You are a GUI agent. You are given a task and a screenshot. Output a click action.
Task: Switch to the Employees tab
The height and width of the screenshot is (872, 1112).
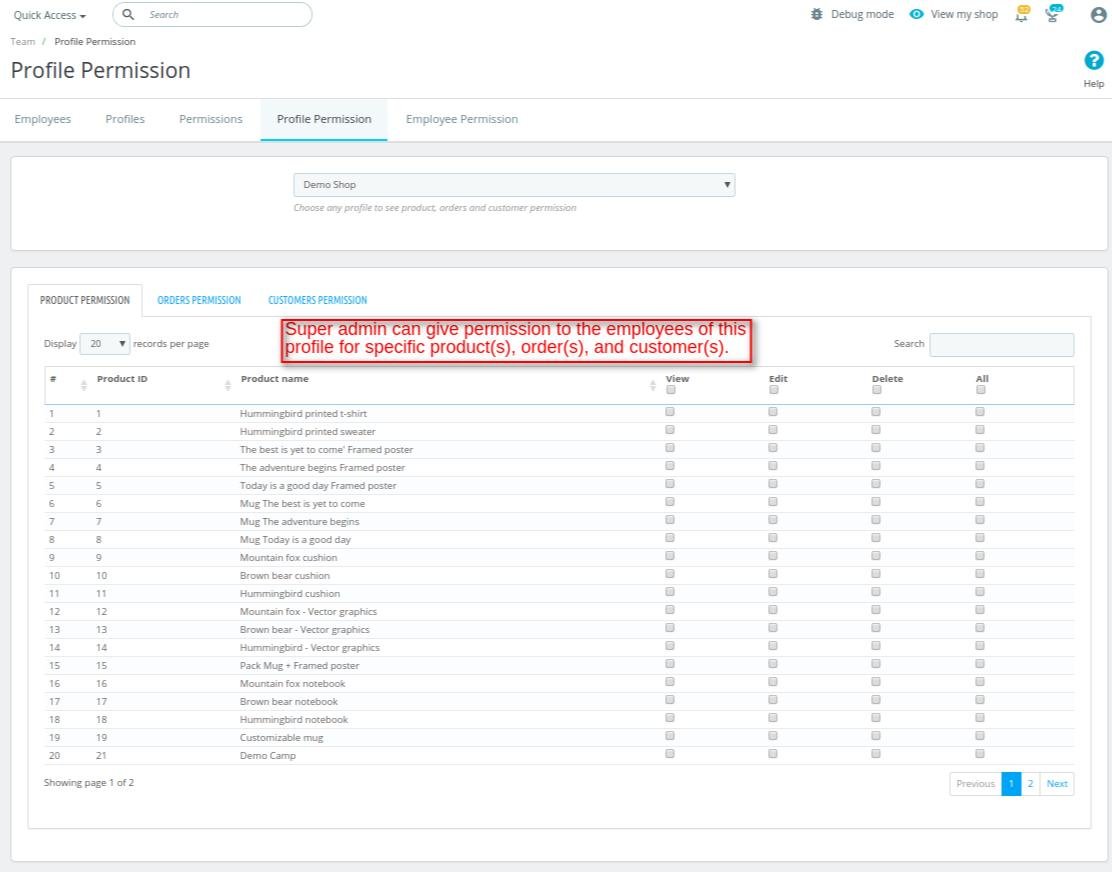(43, 119)
